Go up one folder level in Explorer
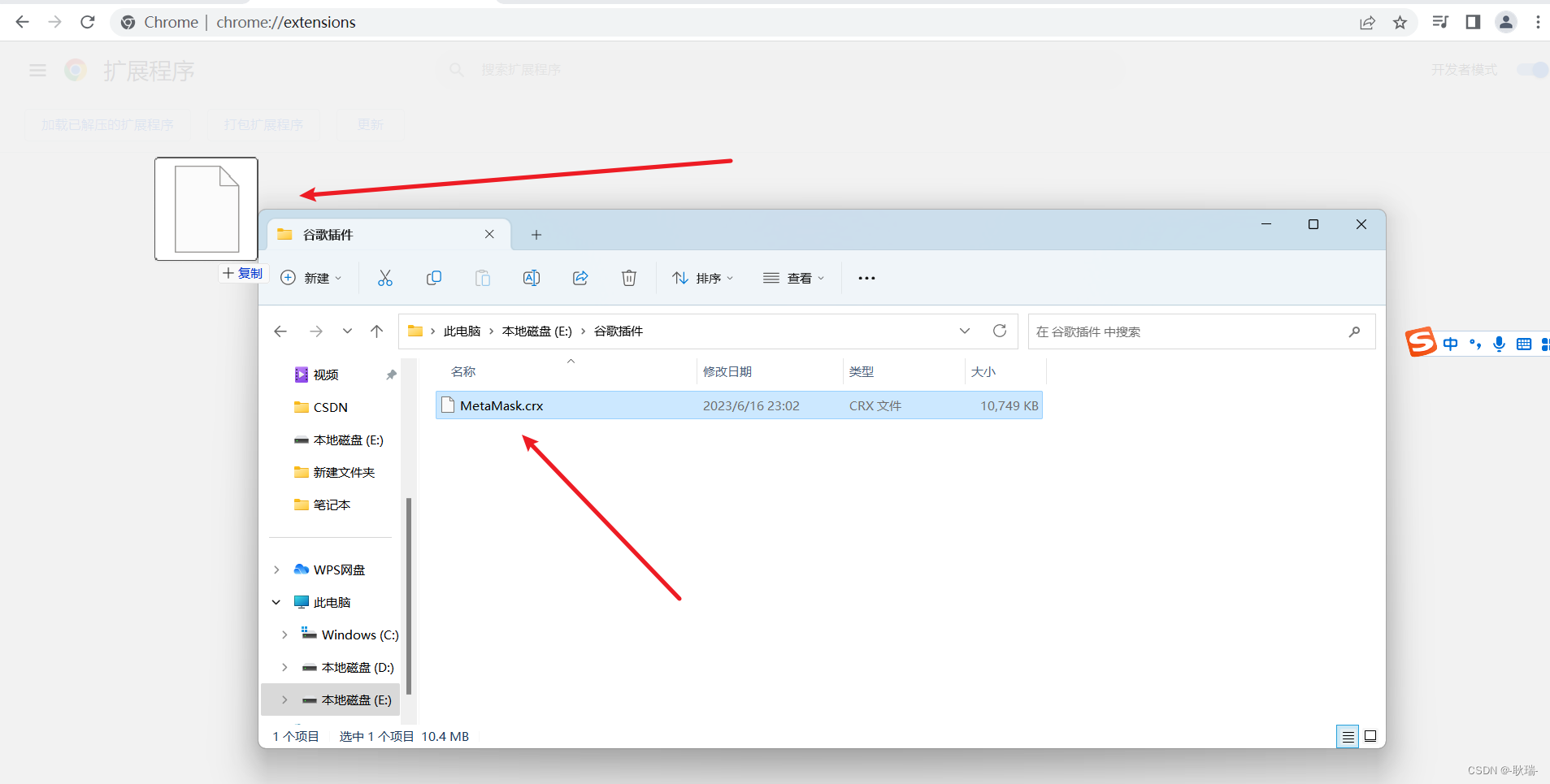The image size is (1550, 784). coord(377,331)
